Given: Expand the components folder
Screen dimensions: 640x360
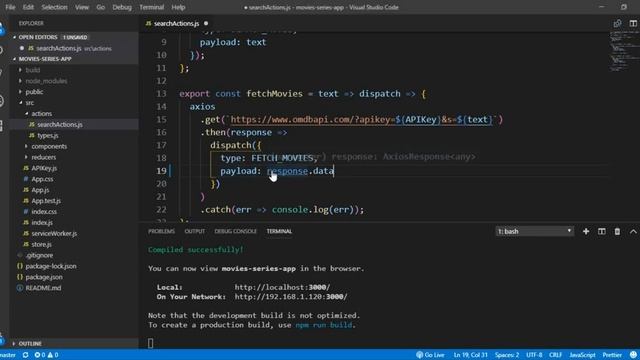Looking at the screenshot, I should pyautogui.click(x=49, y=146).
